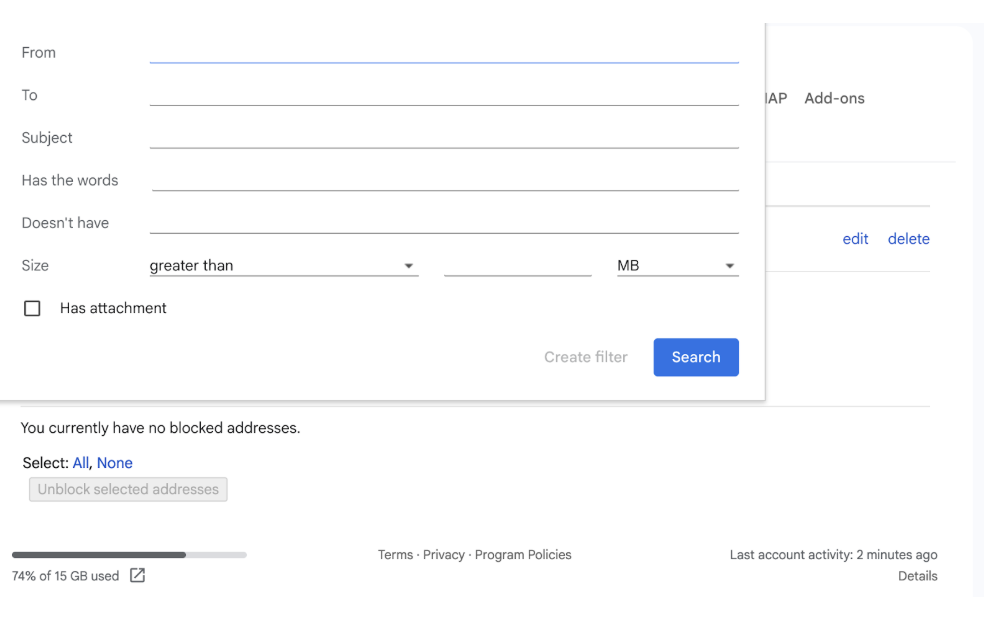Click the size number input field

point(517,266)
